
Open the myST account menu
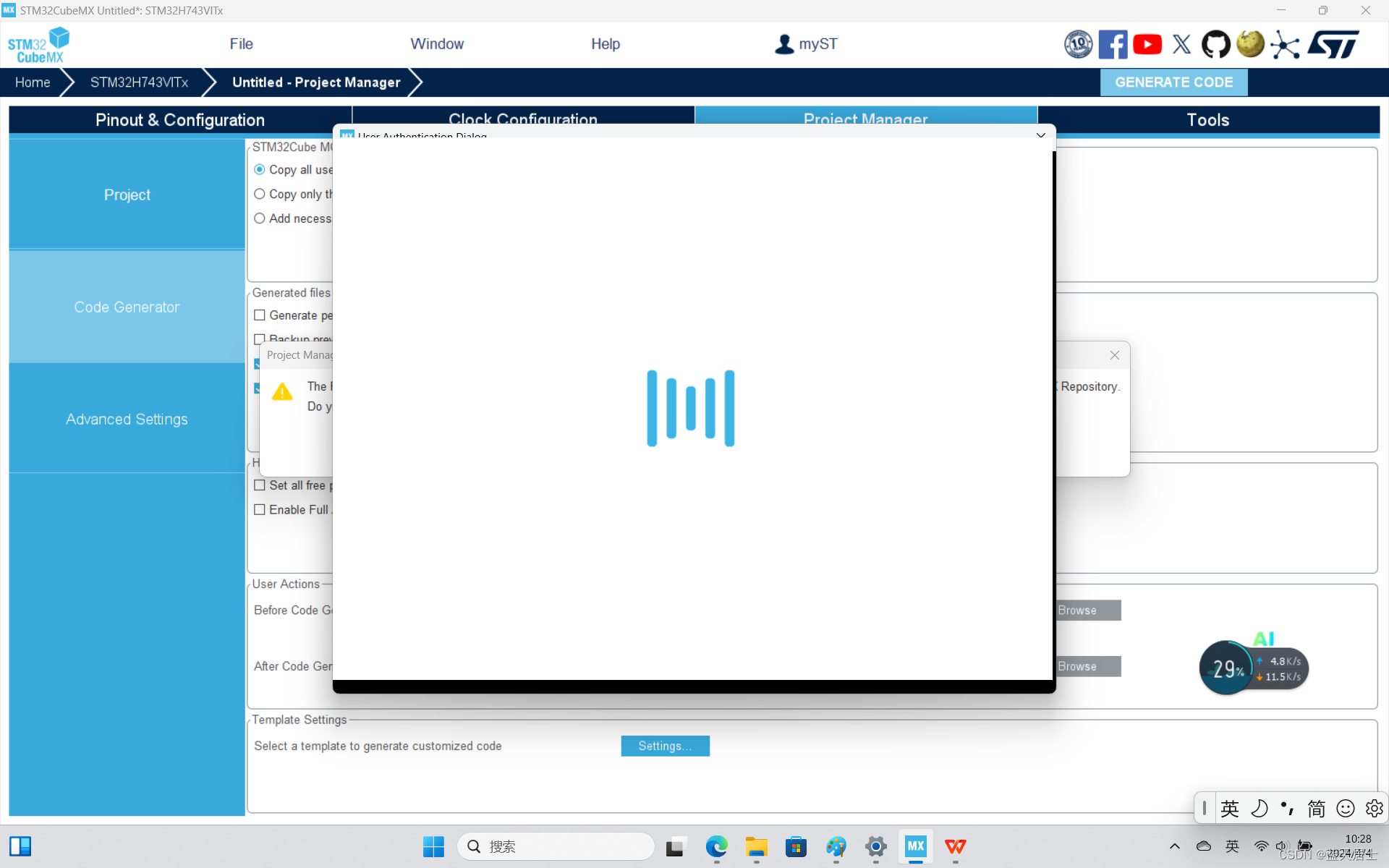(x=806, y=44)
